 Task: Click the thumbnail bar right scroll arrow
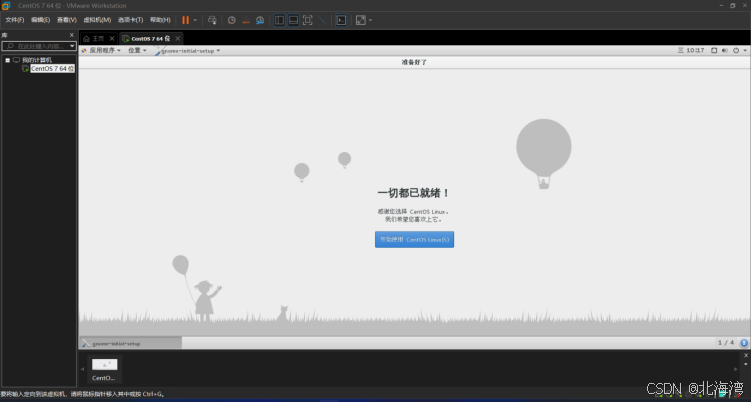(735, 369)
